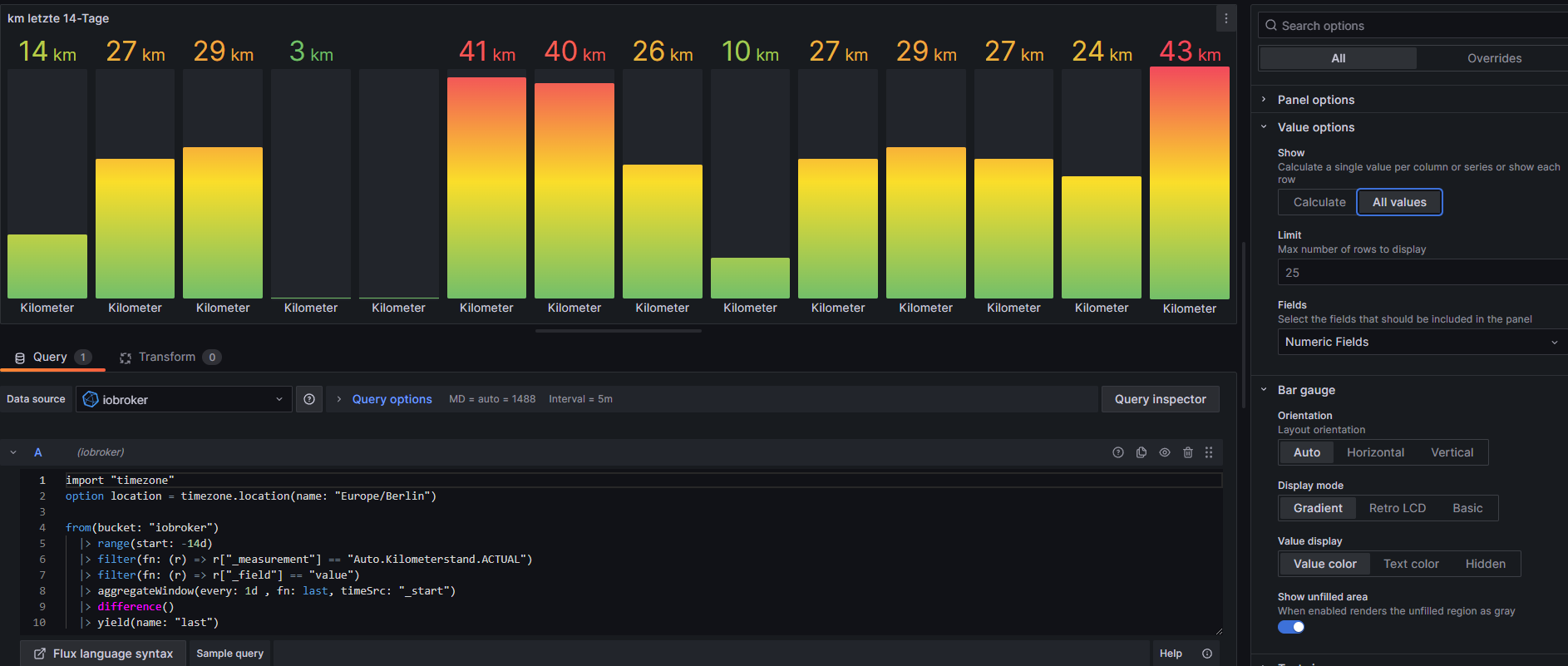Viewport: 1568px width, 666px height.
Task: Set value display to Value color
Action: [x=1324, y=564]
